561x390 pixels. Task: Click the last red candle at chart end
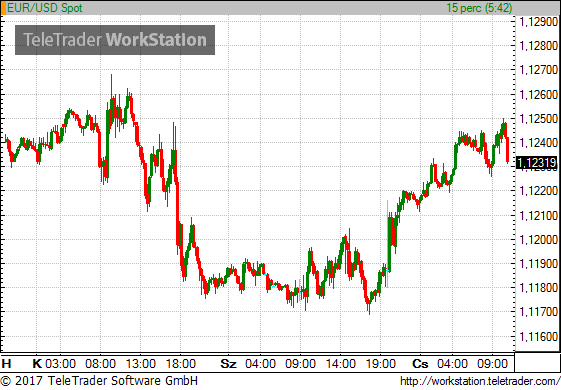click(x=507, y=150)
